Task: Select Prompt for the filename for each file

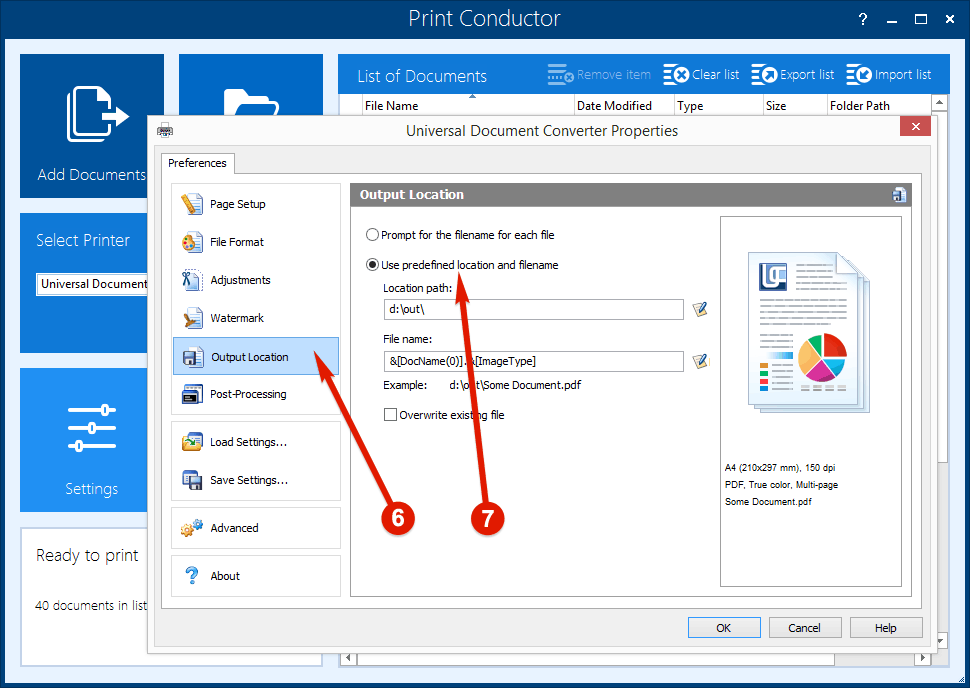Action: pos(460,235)
